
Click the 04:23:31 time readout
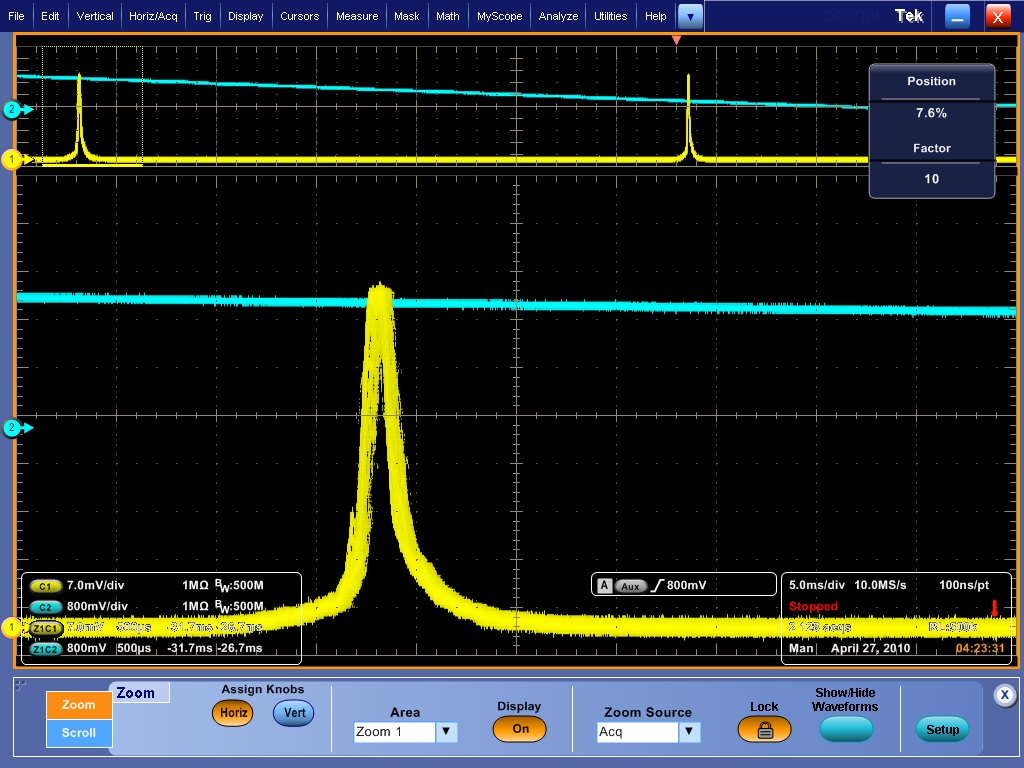click(x=980, y=648)
